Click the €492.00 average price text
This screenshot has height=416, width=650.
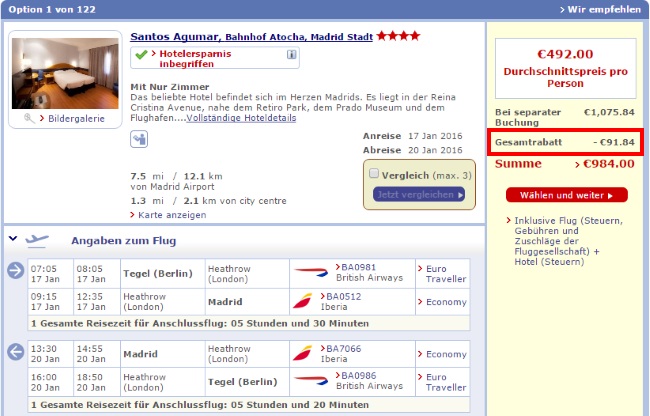tap(565, 54)
